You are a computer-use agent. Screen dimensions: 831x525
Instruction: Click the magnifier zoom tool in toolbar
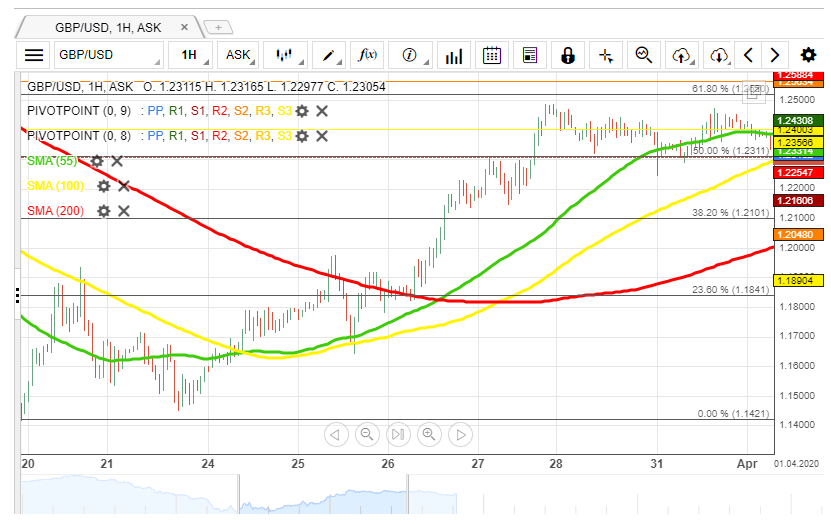pos(643,55)
